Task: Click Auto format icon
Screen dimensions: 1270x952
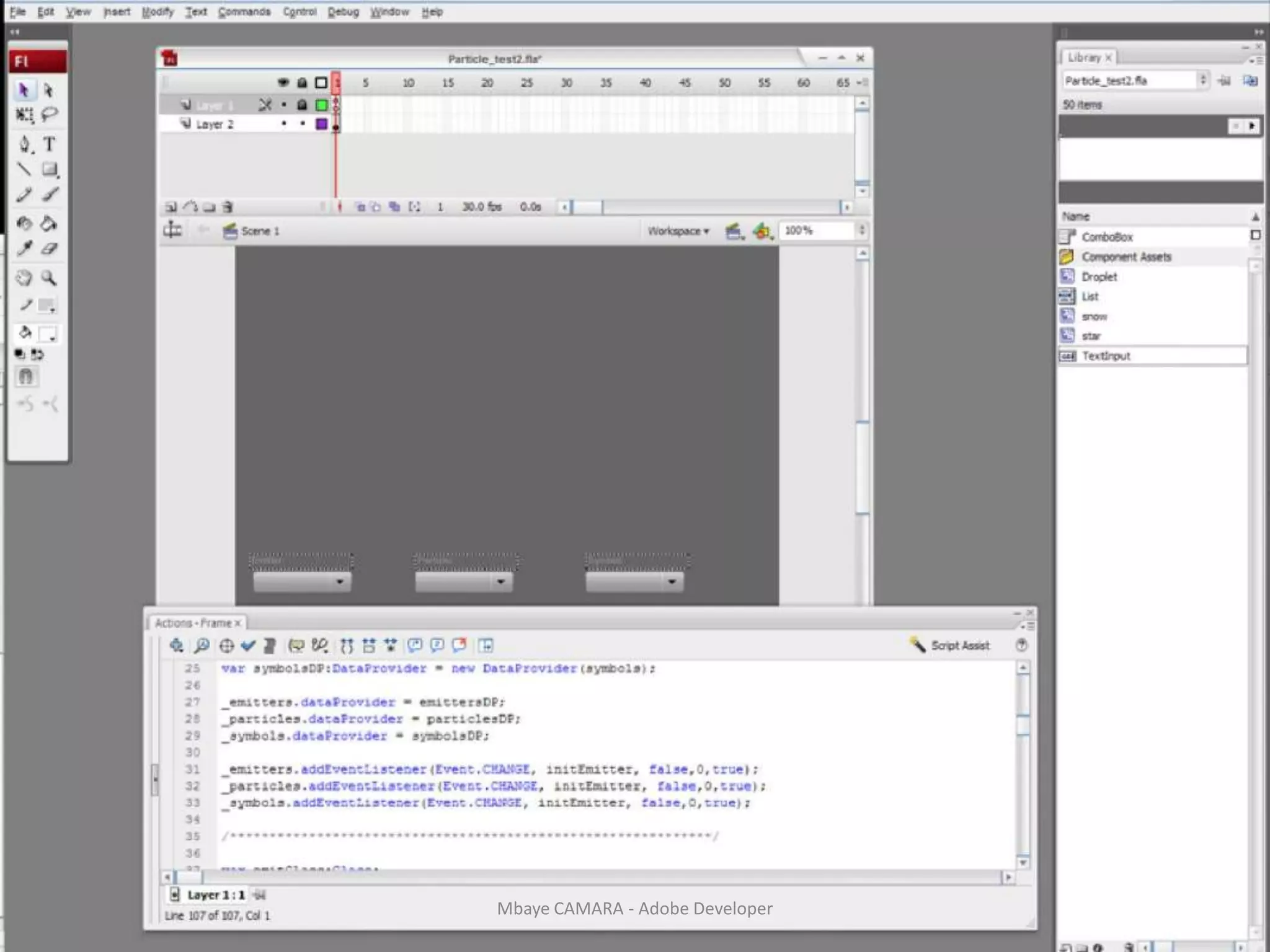Action: click(269, 645)
